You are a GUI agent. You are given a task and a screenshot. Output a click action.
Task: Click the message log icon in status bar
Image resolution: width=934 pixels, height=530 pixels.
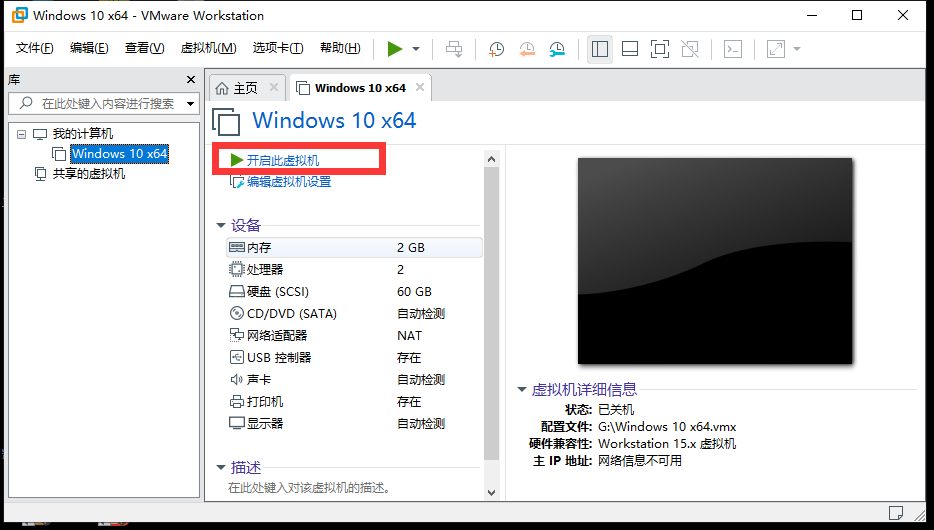click(x=895, y=512)
